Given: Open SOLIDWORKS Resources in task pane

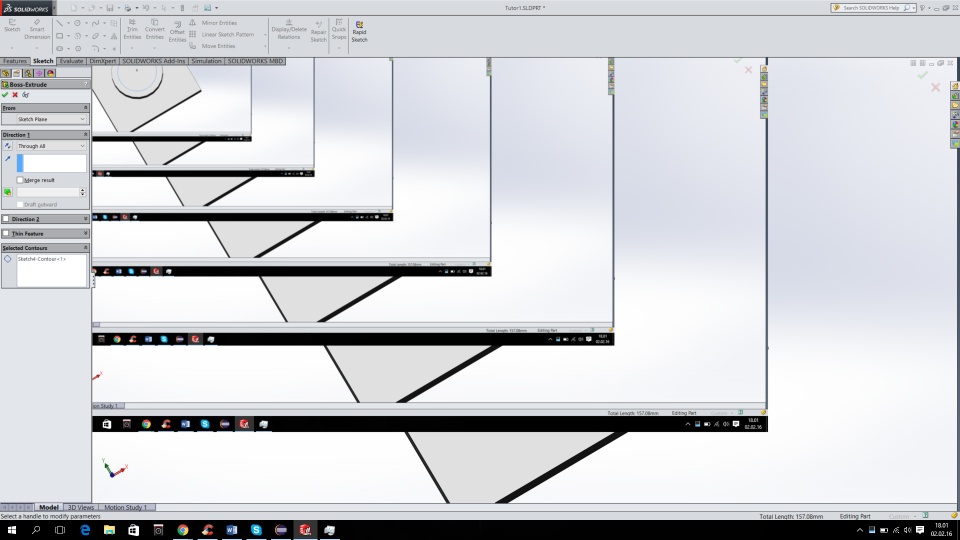Looking at the screenshot, I should coord(955,86).
